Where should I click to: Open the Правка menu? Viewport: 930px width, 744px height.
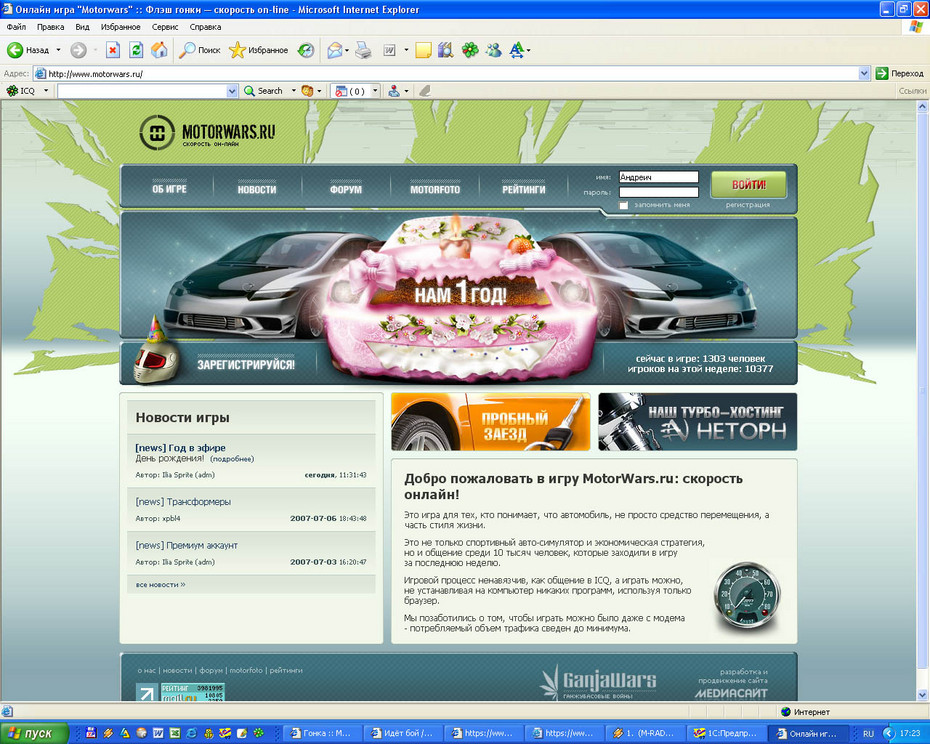tap(50, 27)
